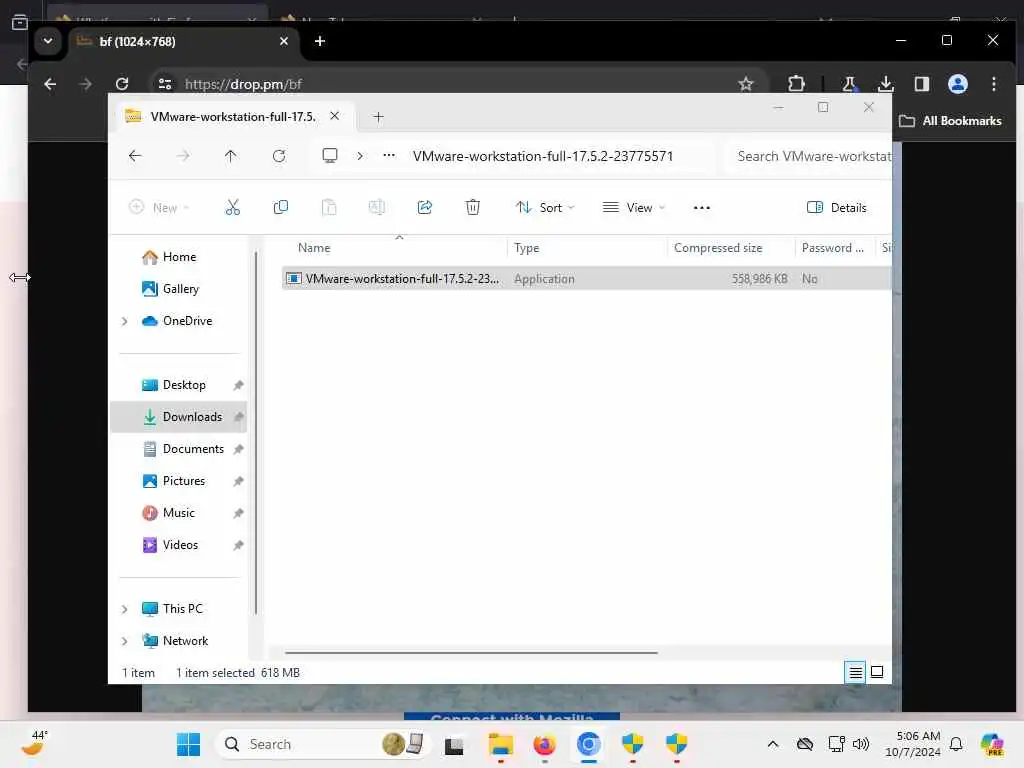Go back in File Explorer

coord(135,156)
